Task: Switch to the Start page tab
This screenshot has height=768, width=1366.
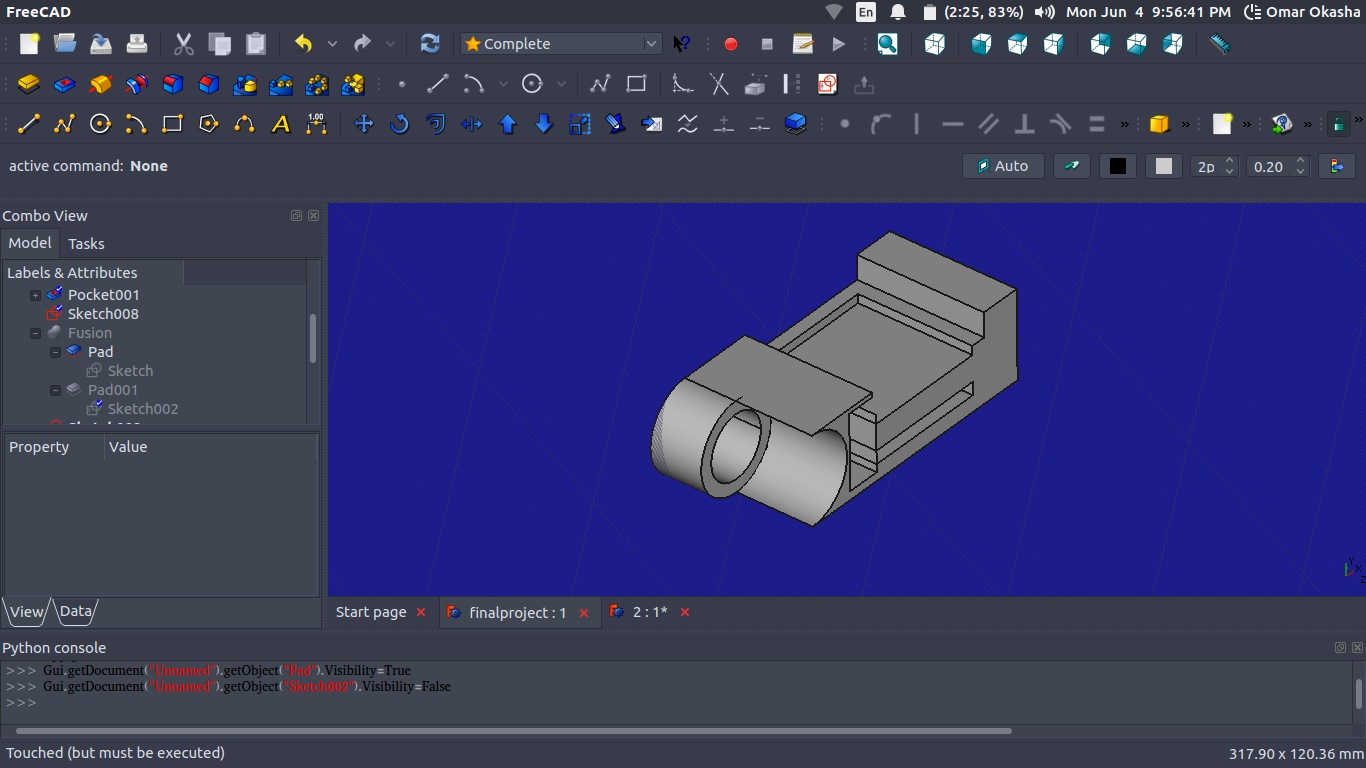Action: (x=371, y=612)
